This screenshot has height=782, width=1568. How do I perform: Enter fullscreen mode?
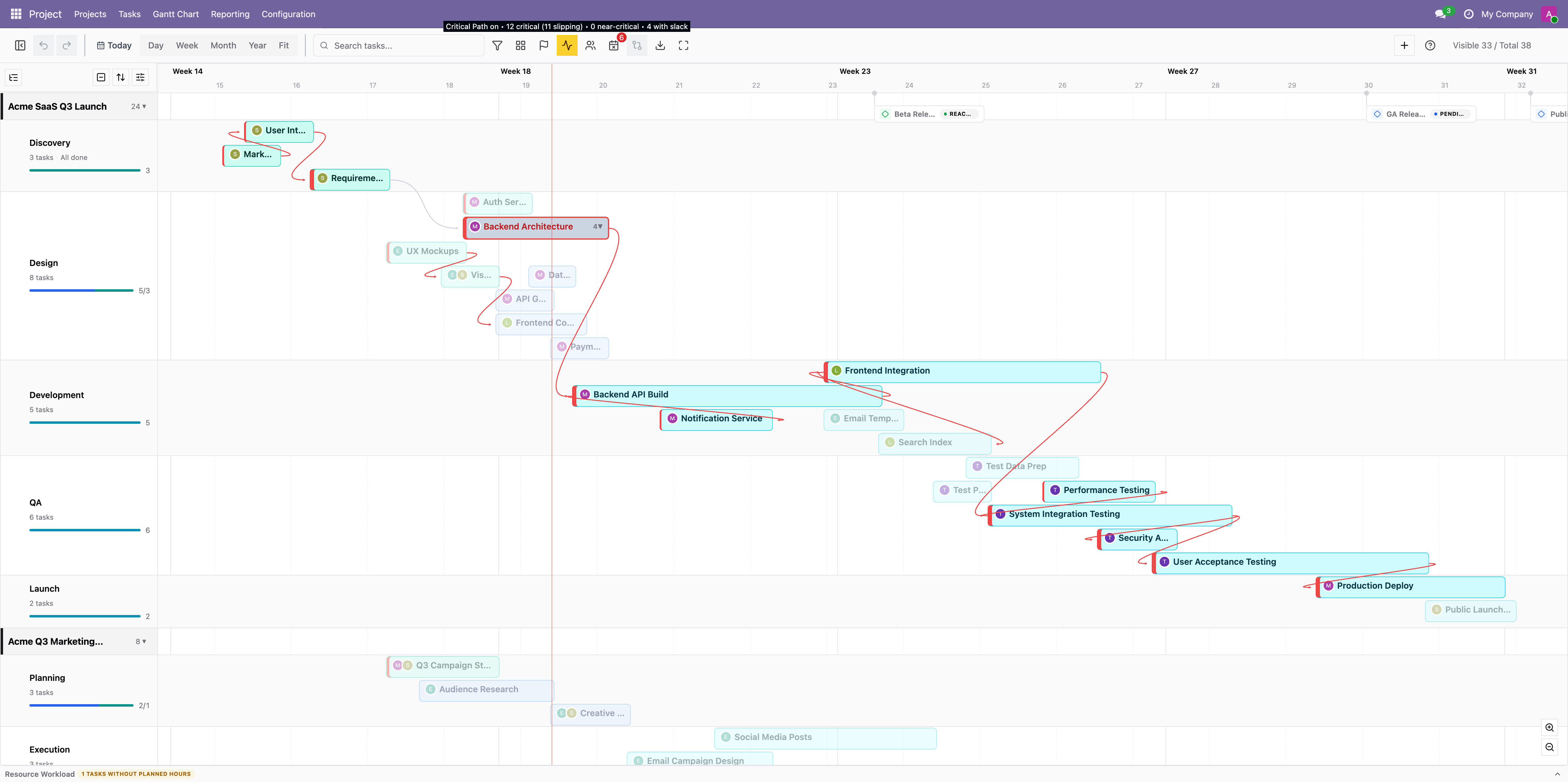pos(684,46)
